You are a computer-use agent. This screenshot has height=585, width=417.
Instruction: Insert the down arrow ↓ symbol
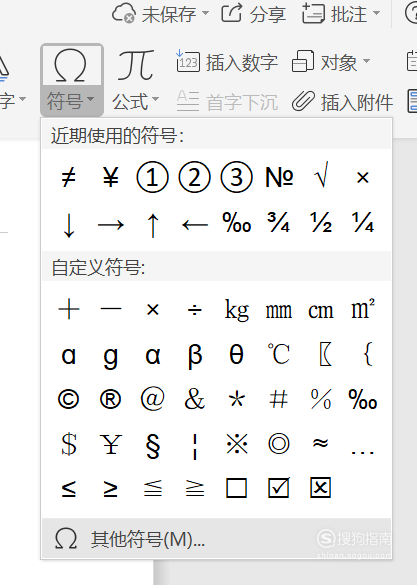pos(69,225)
